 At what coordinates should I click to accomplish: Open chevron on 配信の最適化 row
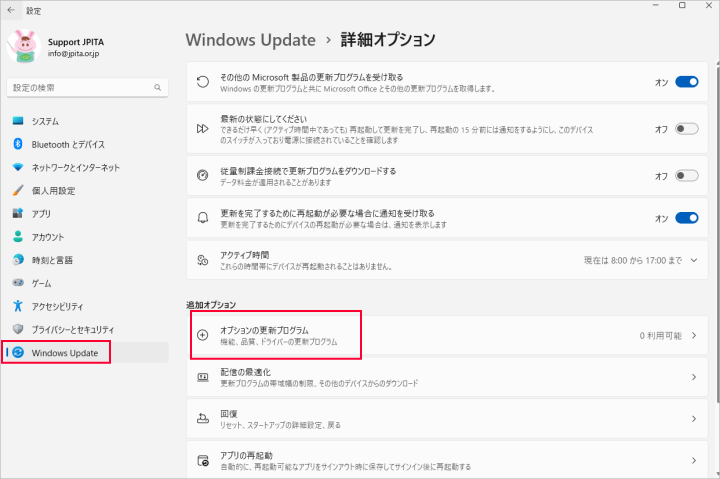694,377
